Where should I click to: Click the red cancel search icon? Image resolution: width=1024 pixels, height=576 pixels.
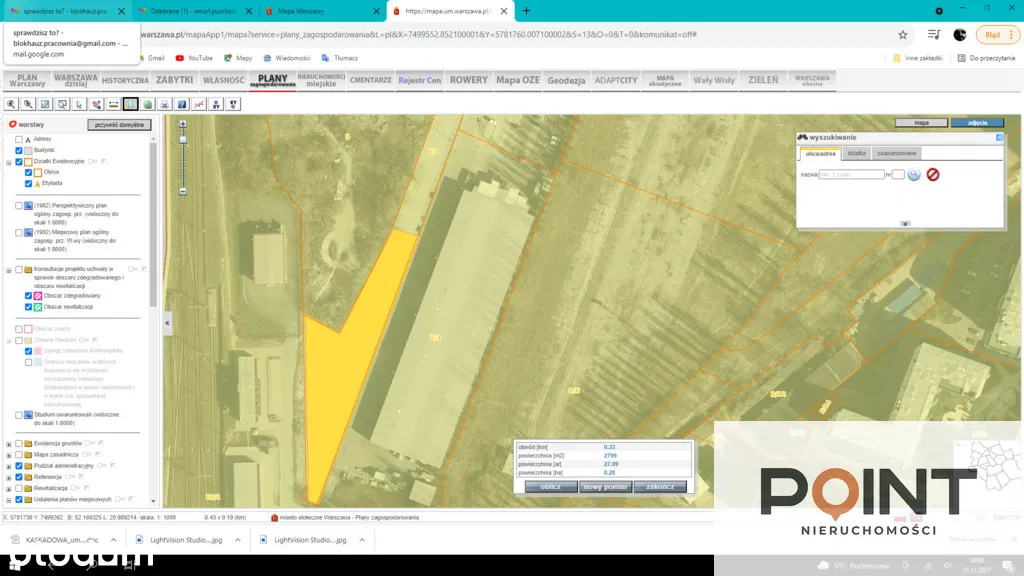click(x=932, y=174)
